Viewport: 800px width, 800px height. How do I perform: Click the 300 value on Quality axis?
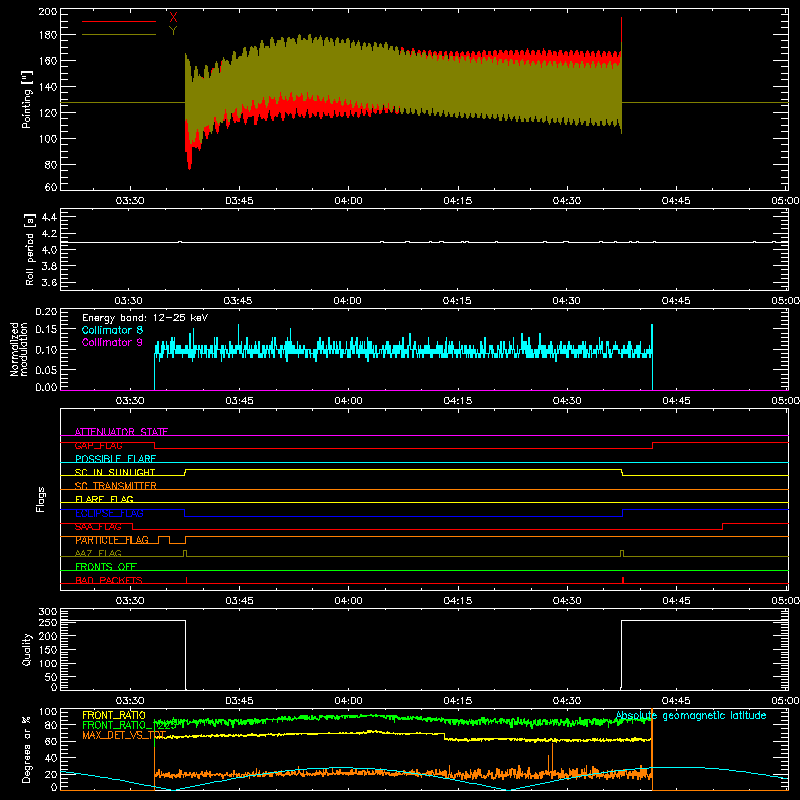pos(48,612)
